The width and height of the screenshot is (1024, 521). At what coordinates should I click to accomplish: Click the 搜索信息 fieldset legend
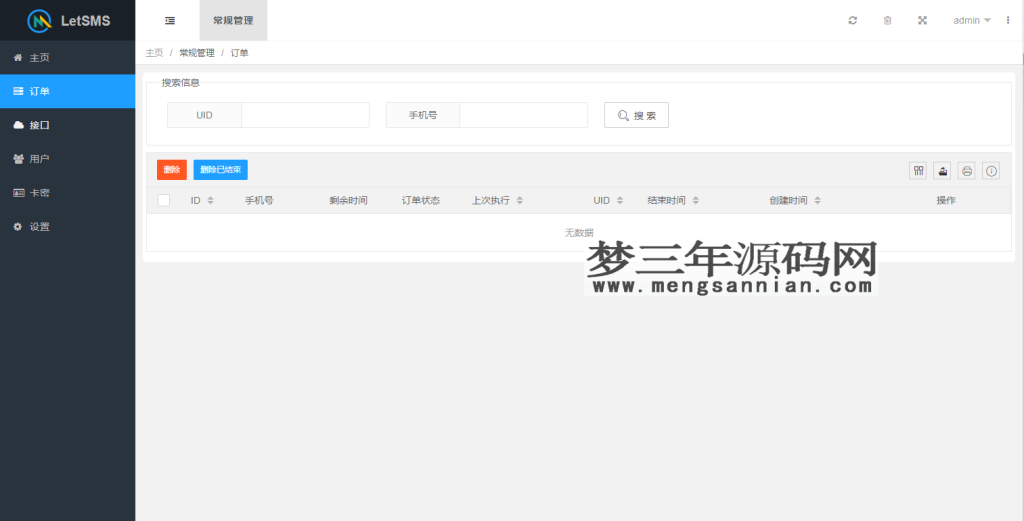(x=181, y=83)
